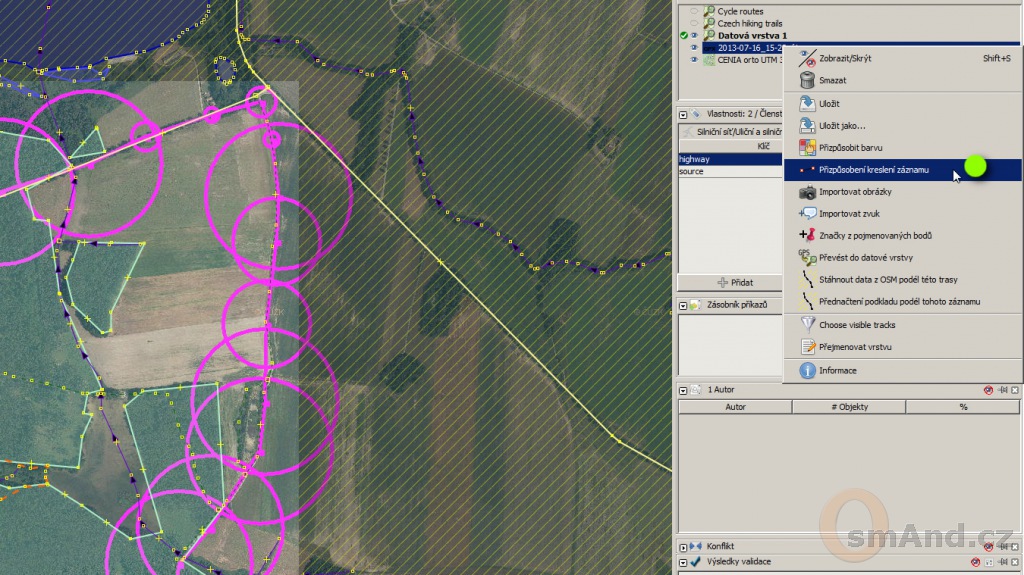
Task: Sort tags by the Klíč column header
Action: click(730, 146)
